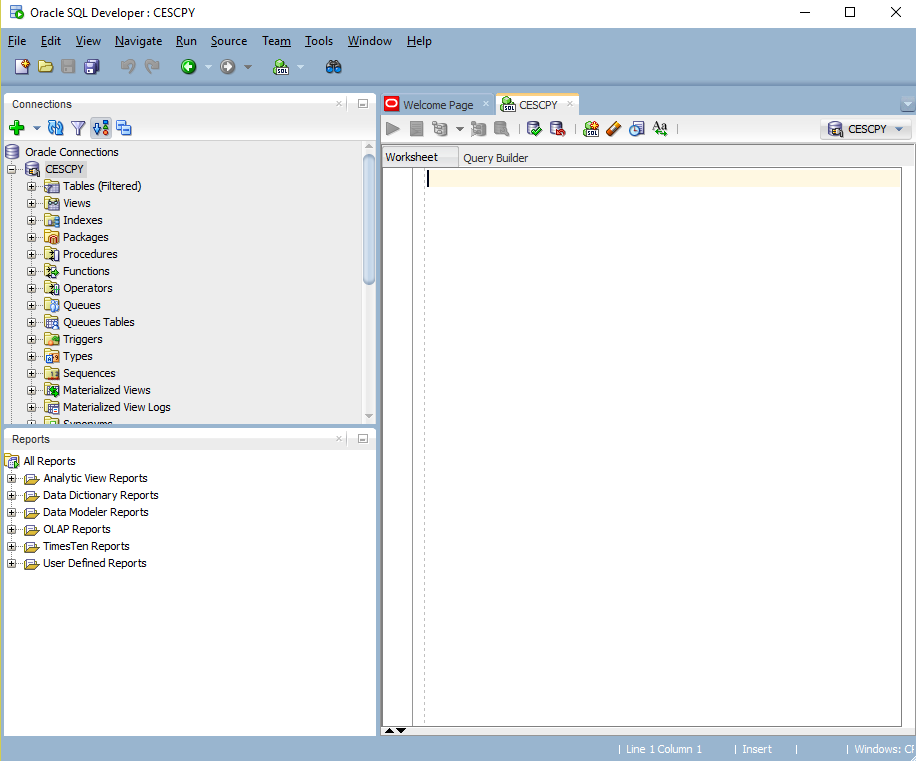Click the filter funnel icon in Connections
Viewport: 916px width, 761px height.
(x=78, y=127)
